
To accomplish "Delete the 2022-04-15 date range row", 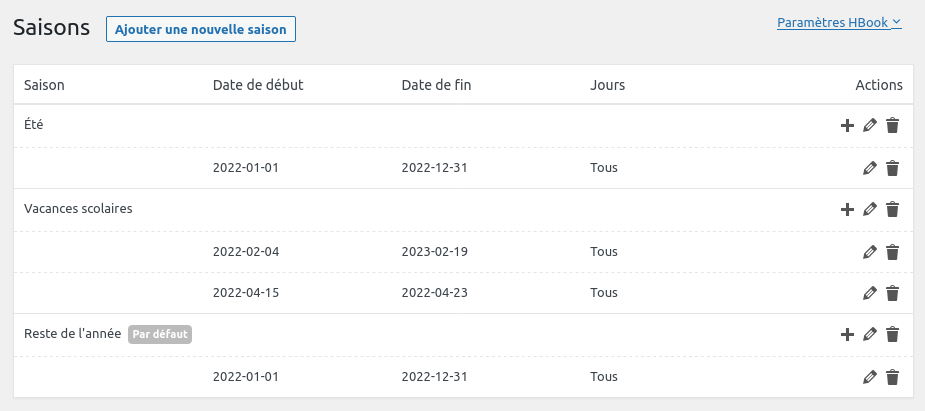I will [893, 293].
